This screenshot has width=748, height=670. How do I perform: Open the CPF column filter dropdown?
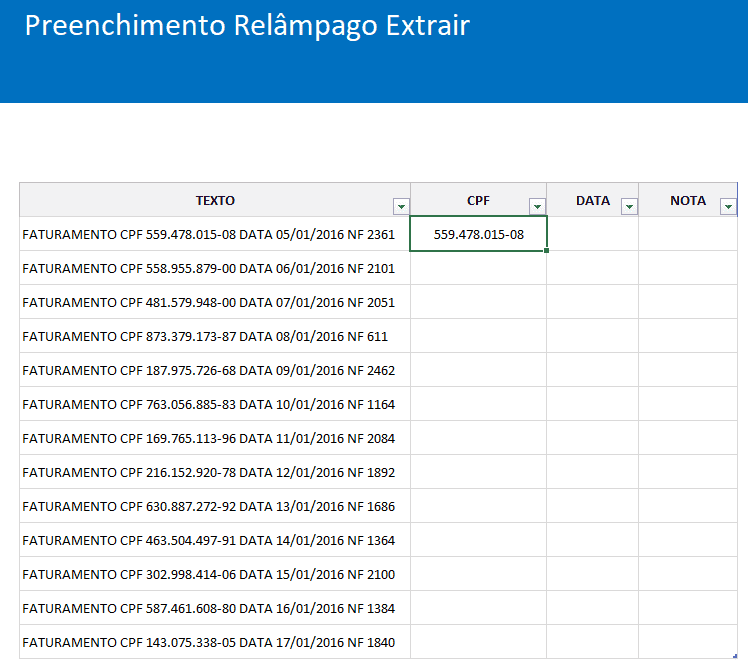click(537, 207)
